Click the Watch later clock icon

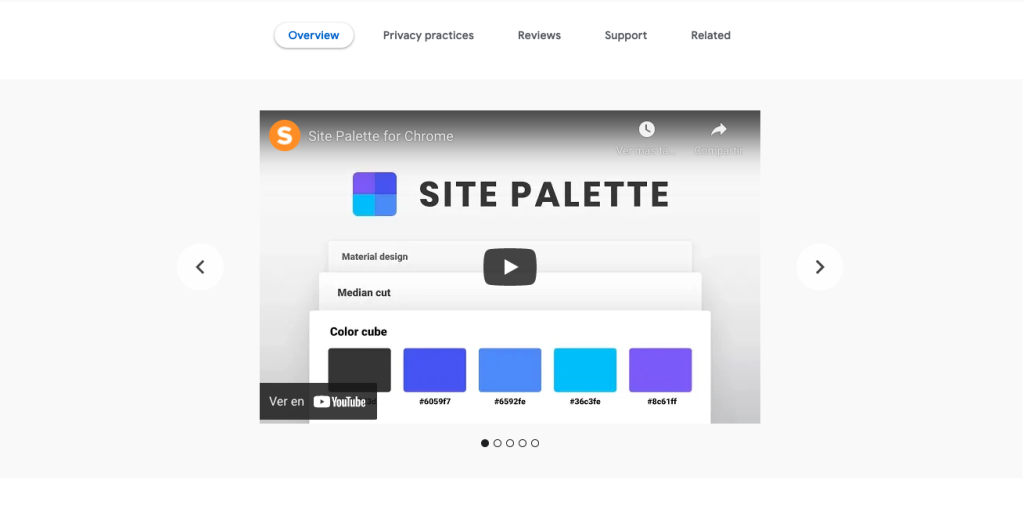pos(647,129)
